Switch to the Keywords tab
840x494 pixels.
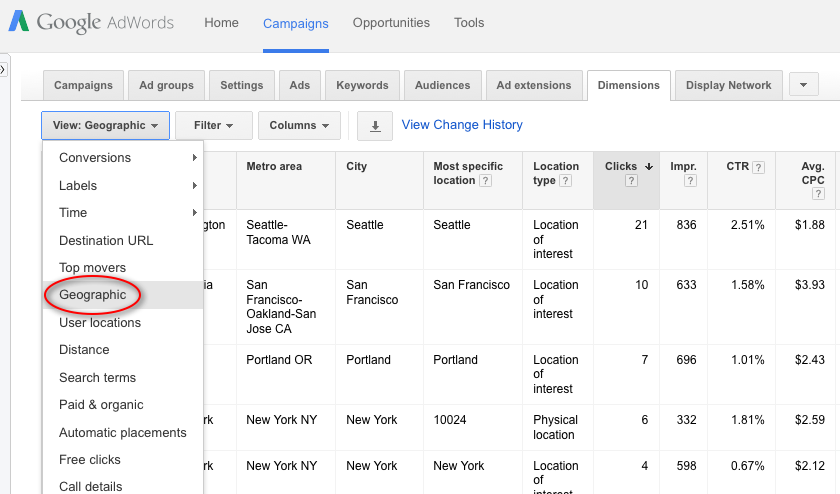point(362,85)
